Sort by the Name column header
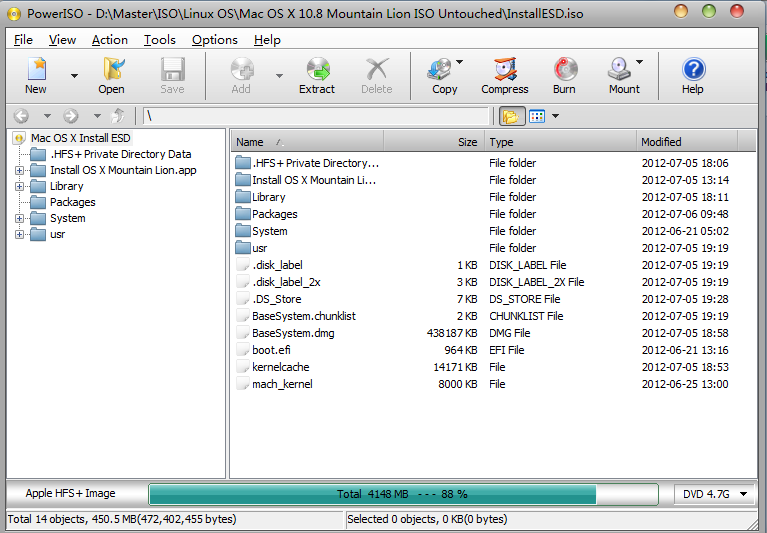This screenshot has height=533, width=767. [x=307, y=142]
